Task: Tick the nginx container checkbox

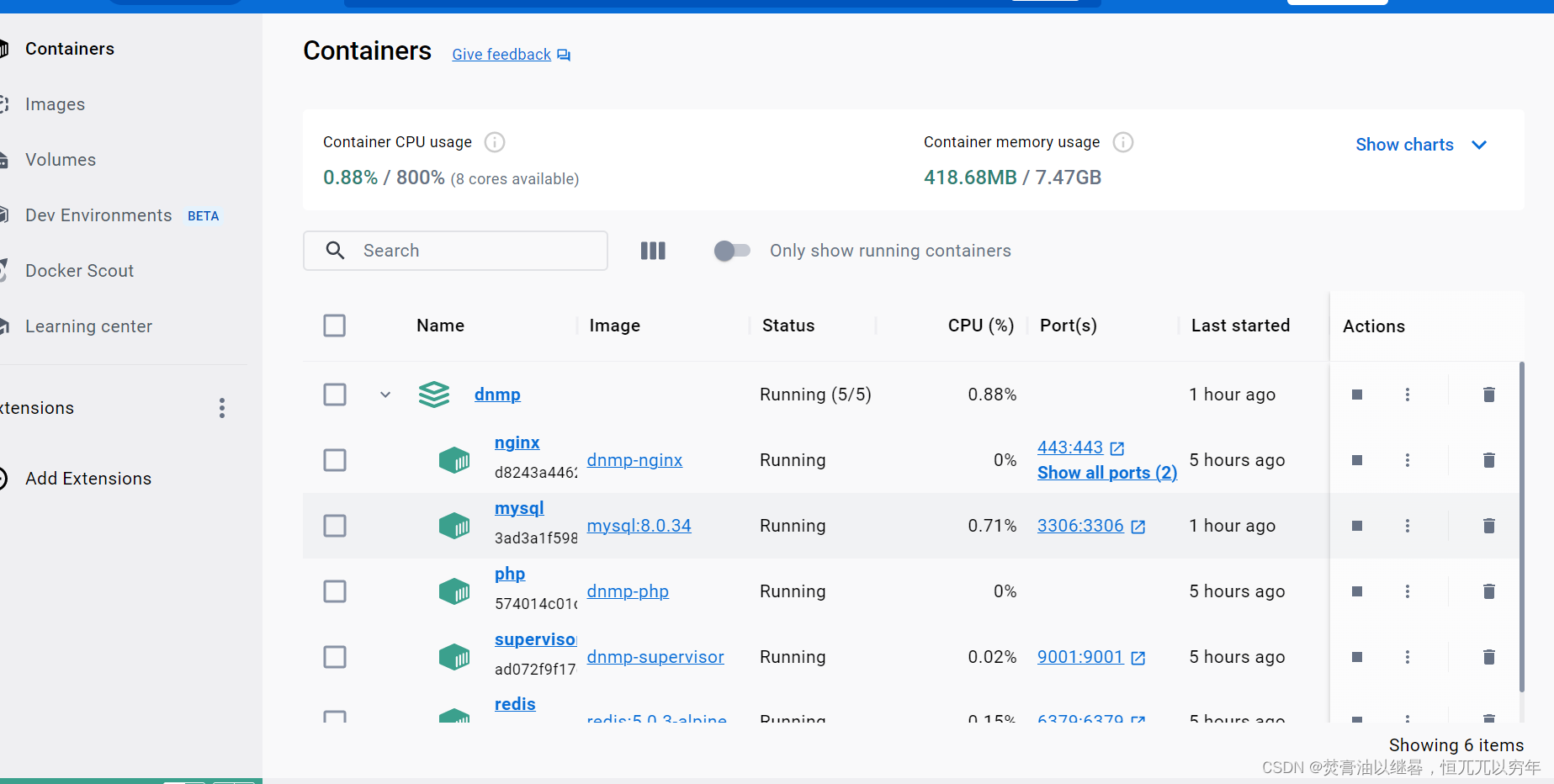Action: [x=335, y=460]
